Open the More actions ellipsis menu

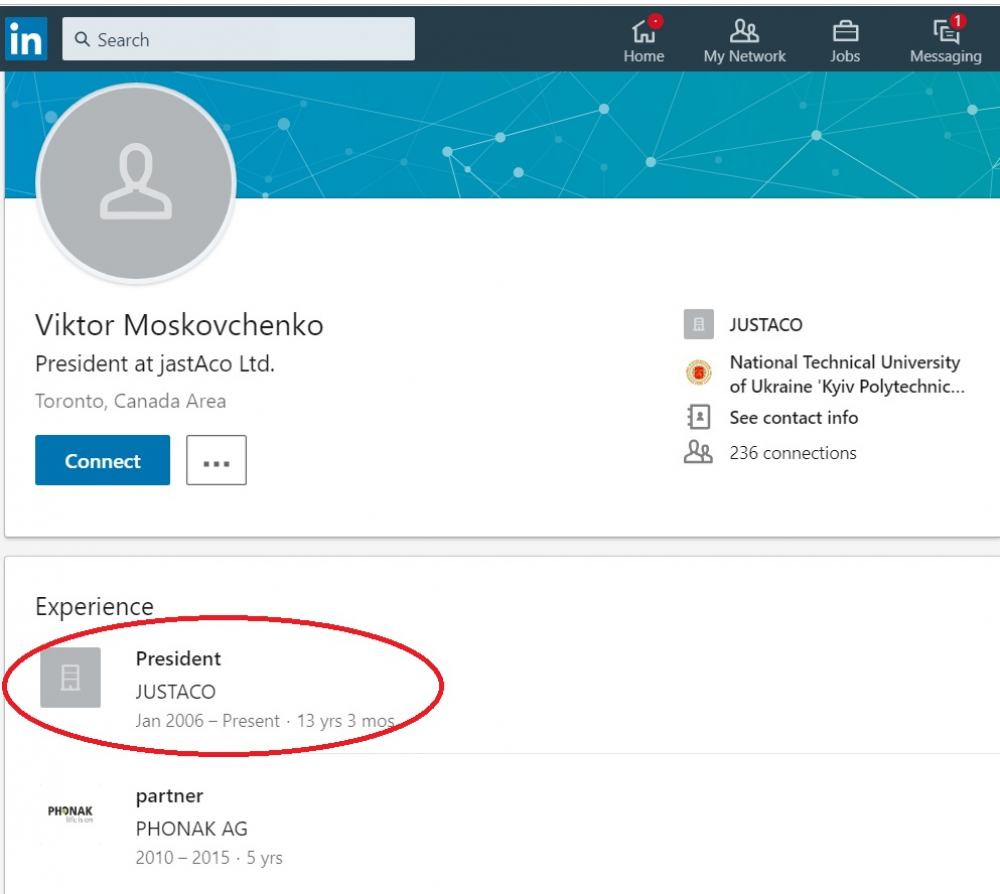(x=216, y=461)
